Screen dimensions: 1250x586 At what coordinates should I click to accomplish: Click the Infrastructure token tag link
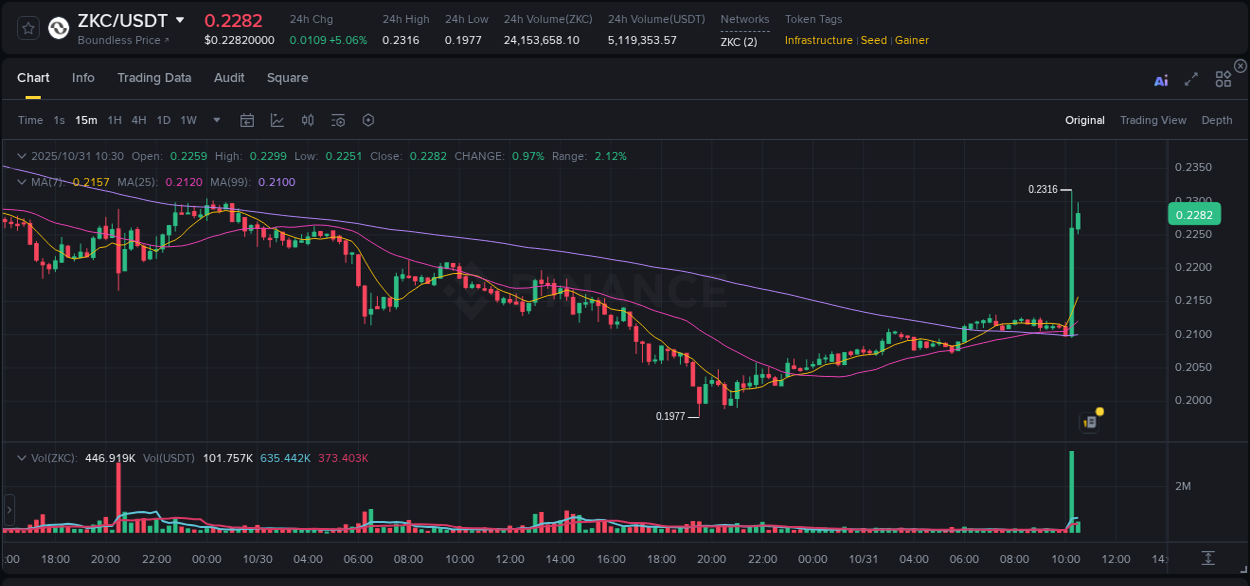click(x=819, y=41)
